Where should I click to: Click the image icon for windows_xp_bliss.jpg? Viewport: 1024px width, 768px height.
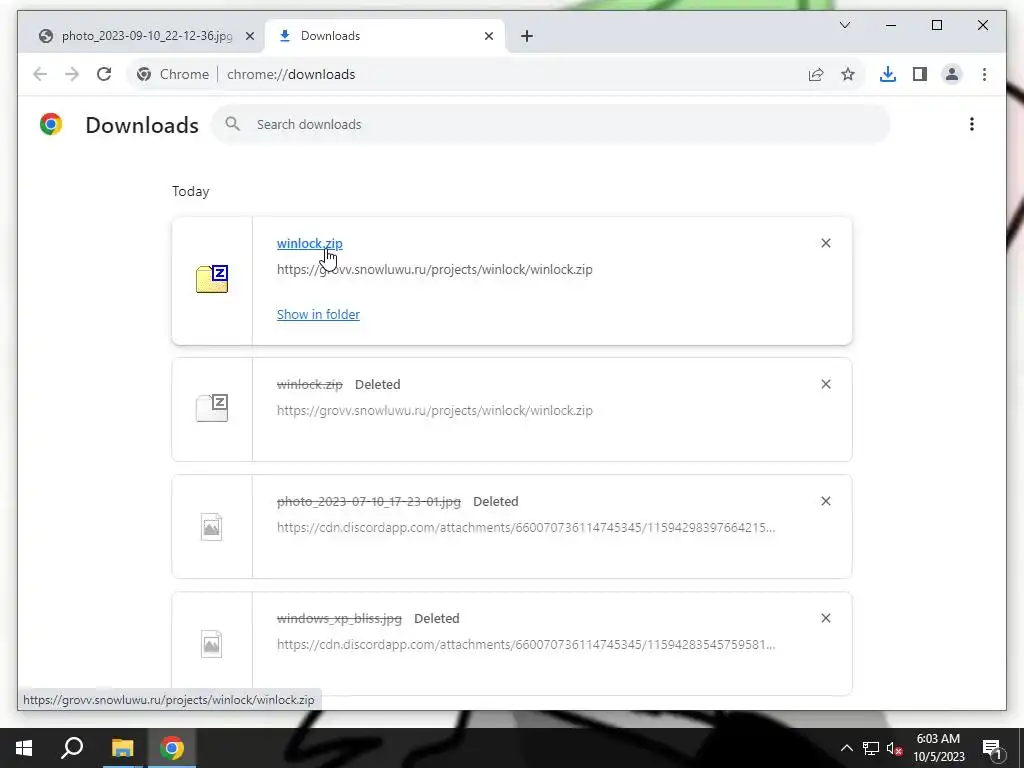coord(212,644)
